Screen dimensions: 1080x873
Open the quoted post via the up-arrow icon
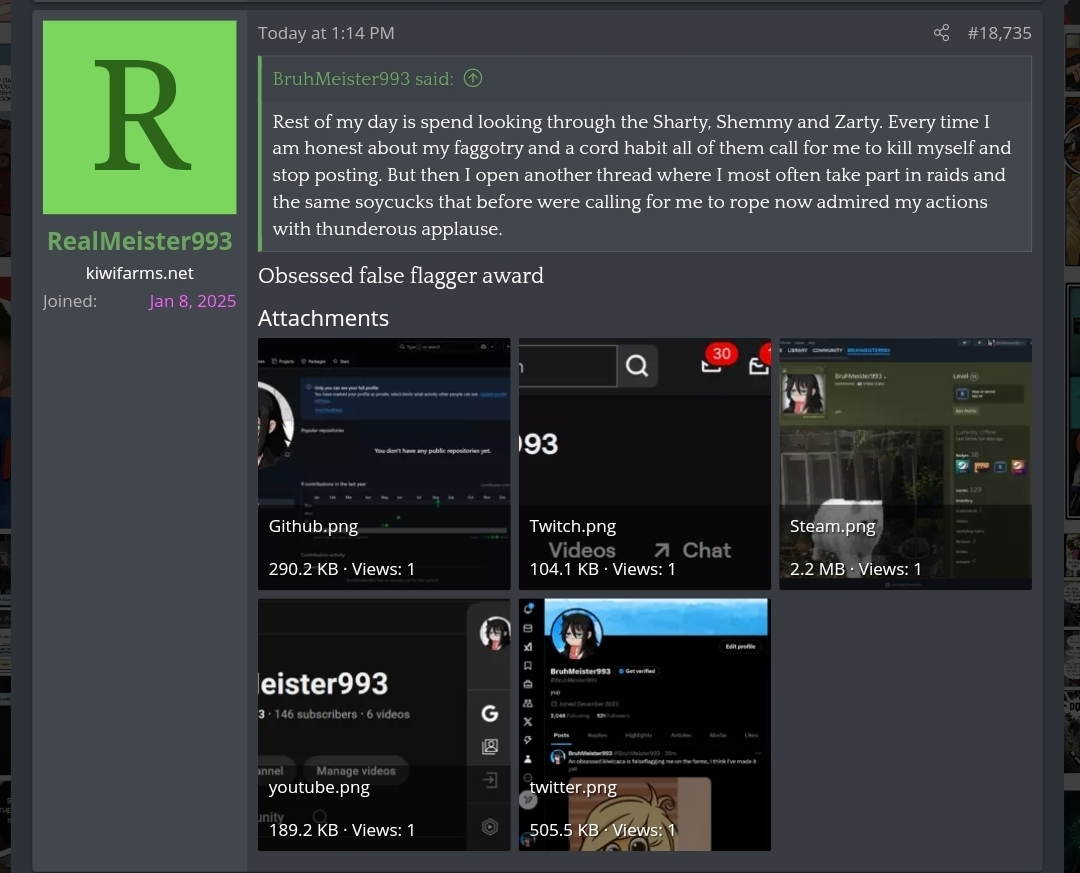[473, 78]
